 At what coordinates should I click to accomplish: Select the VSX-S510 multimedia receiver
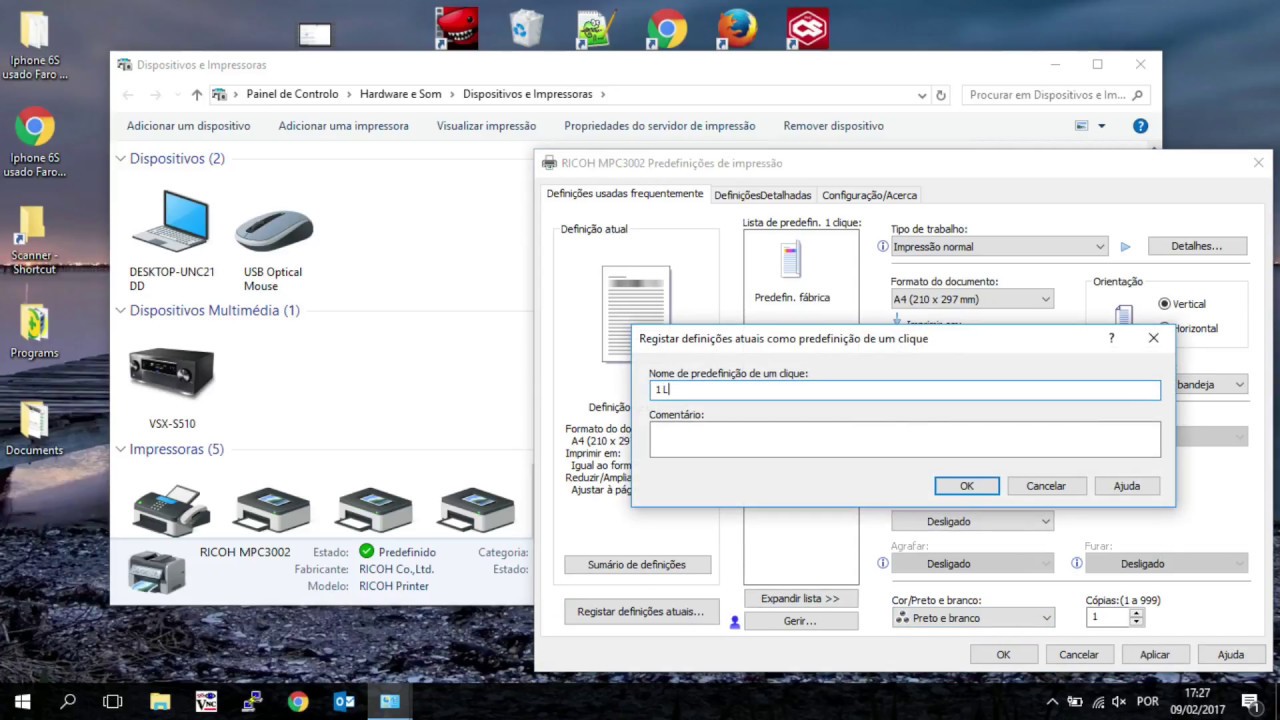click(171, 372)
